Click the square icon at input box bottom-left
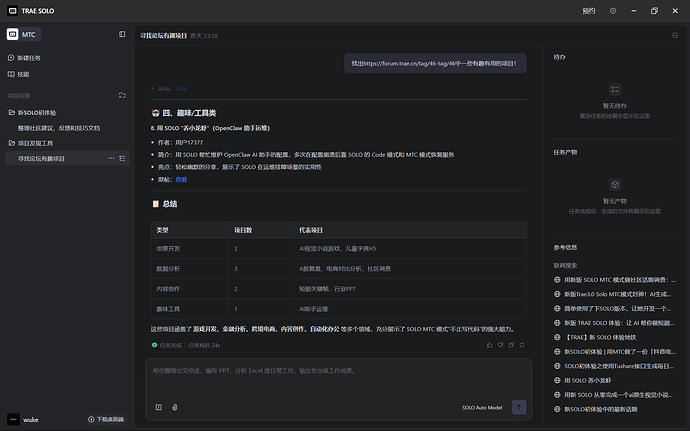The height and width of the screenshot is (431, 690). click(x=159, y=407)
